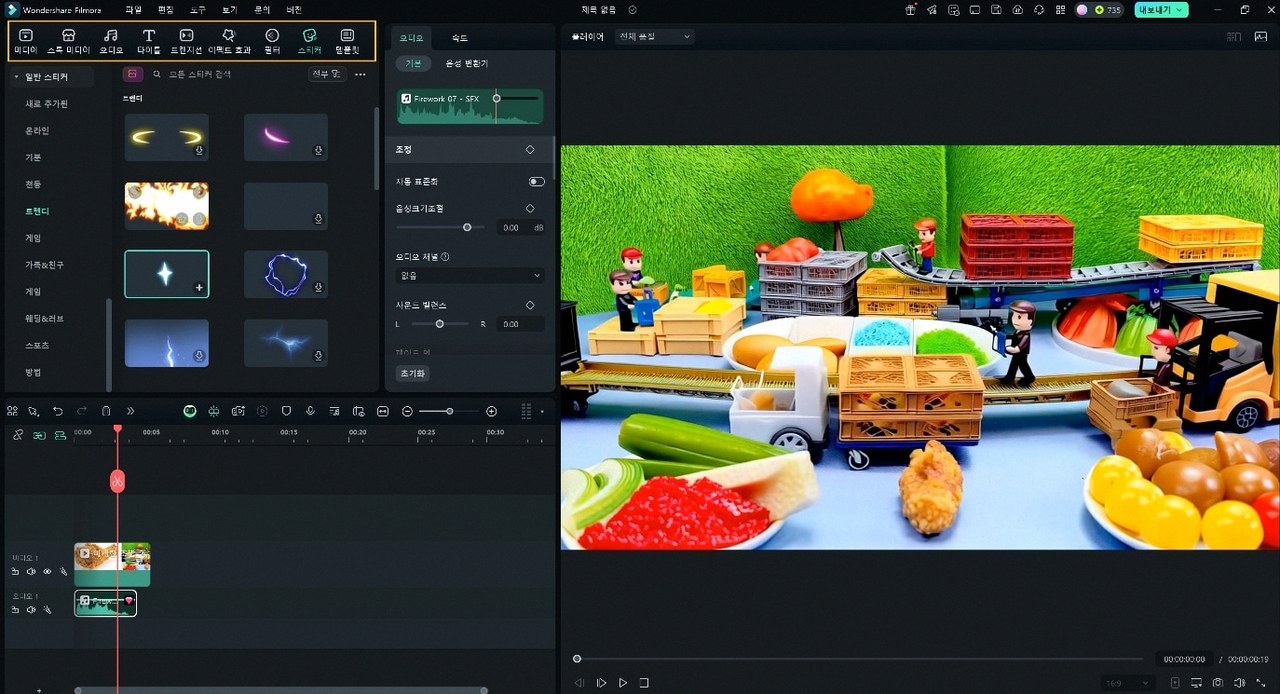Viewport: 1280px width, 694px height.
Task: Click the pink favorites icon beside sticker search
Action: click(x=132, y=74)
